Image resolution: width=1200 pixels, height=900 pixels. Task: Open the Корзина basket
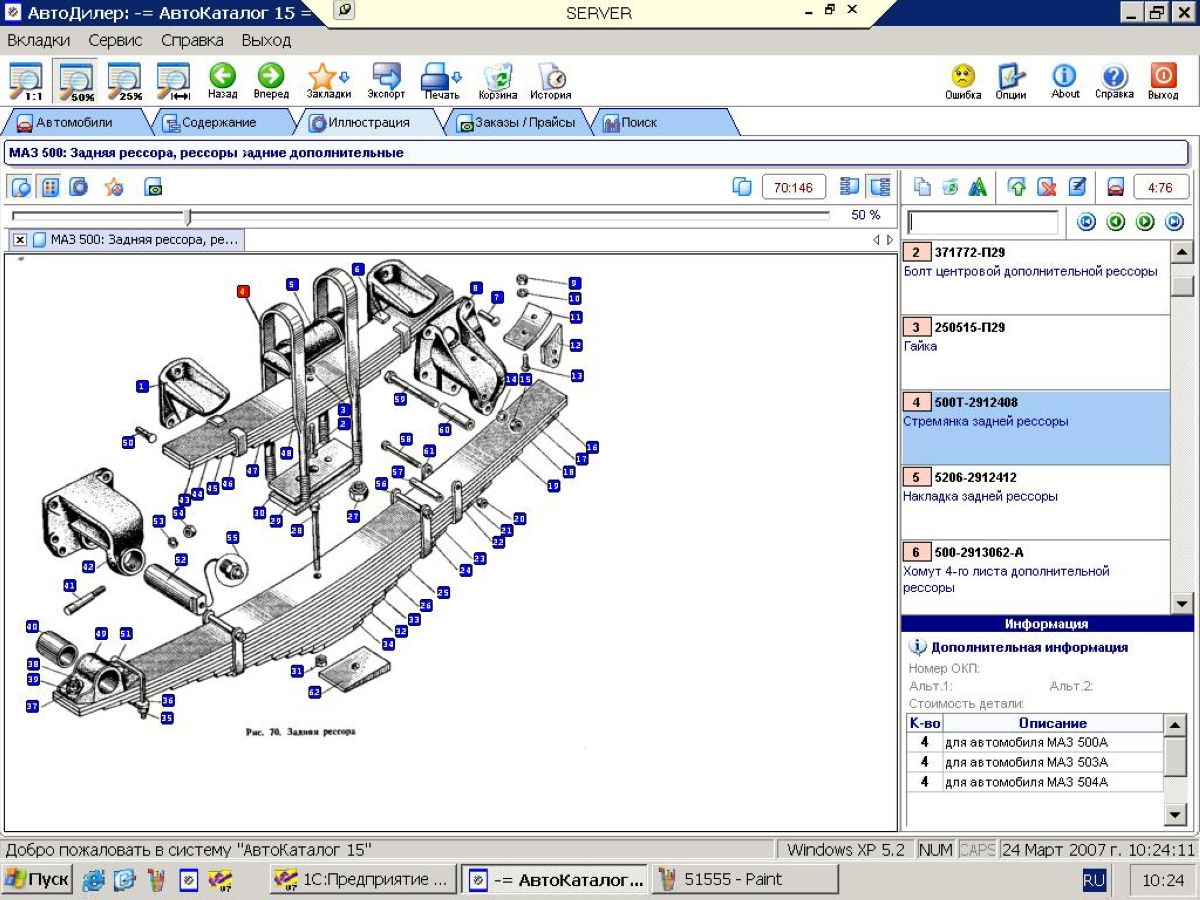pyautogui.click(x=498, y=81)
